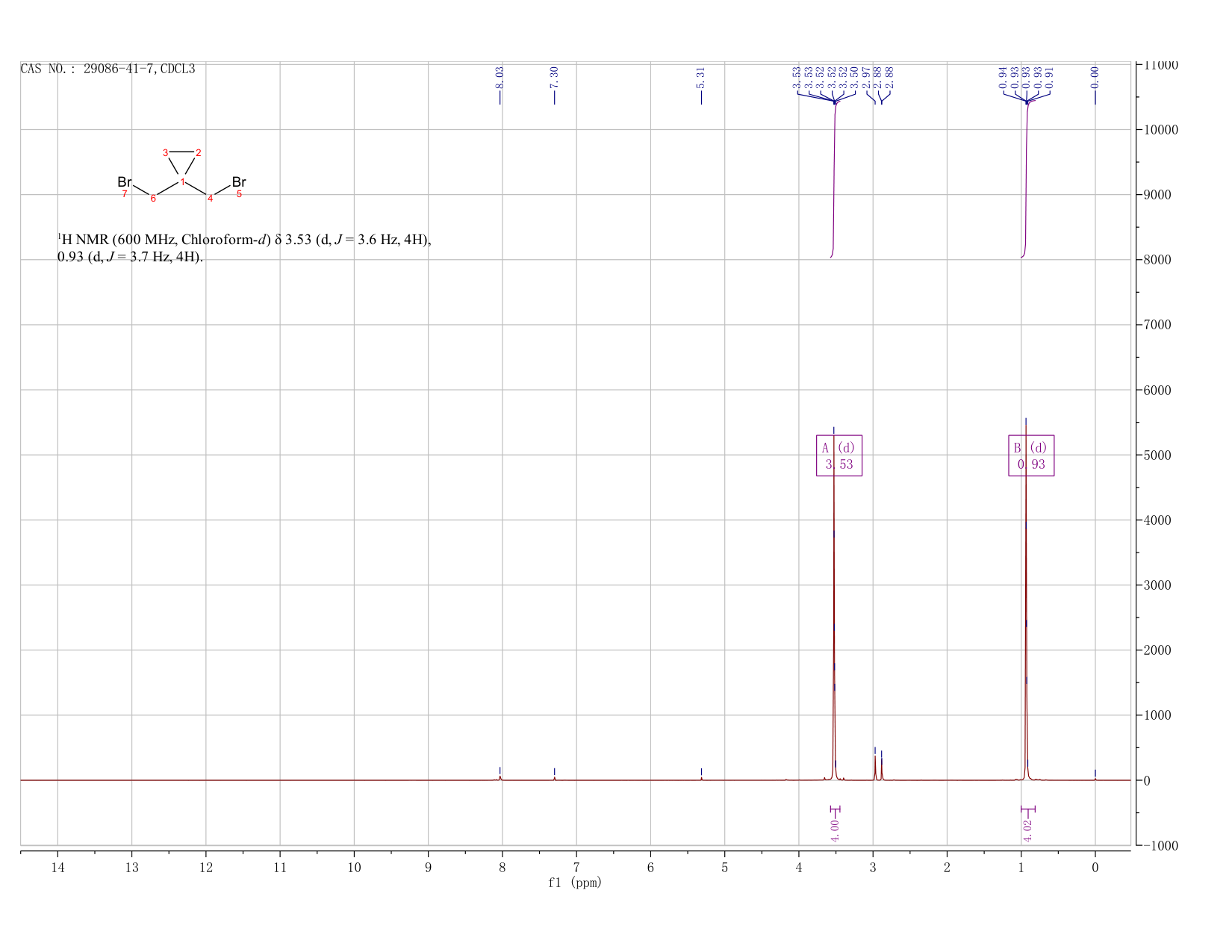
Task: Click the 14 ppm tick label
Action: pos(57,867)
